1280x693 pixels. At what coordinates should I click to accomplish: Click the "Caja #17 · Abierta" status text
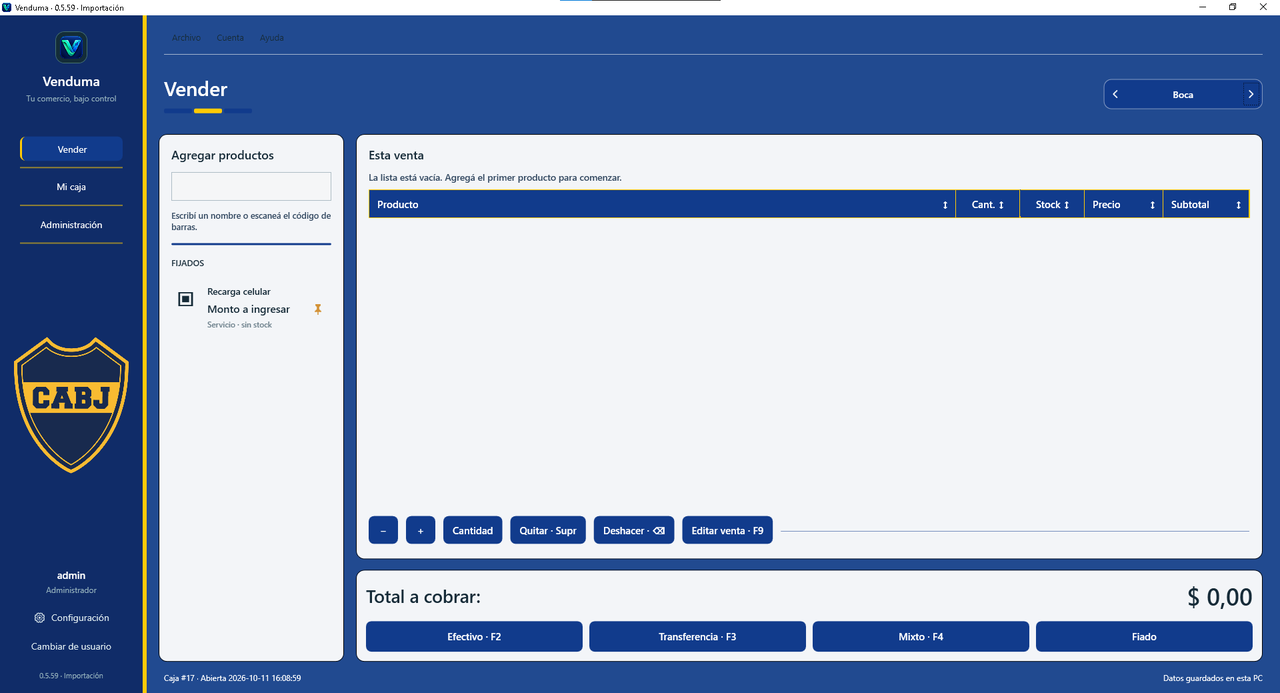pos(232,678)
